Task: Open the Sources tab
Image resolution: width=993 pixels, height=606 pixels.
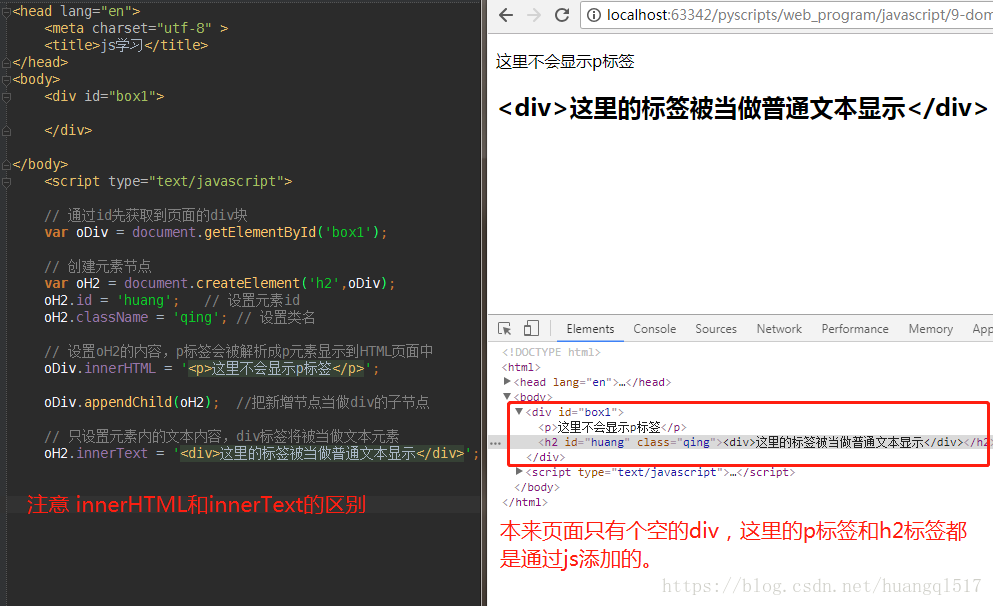Action: click(716, 329)
